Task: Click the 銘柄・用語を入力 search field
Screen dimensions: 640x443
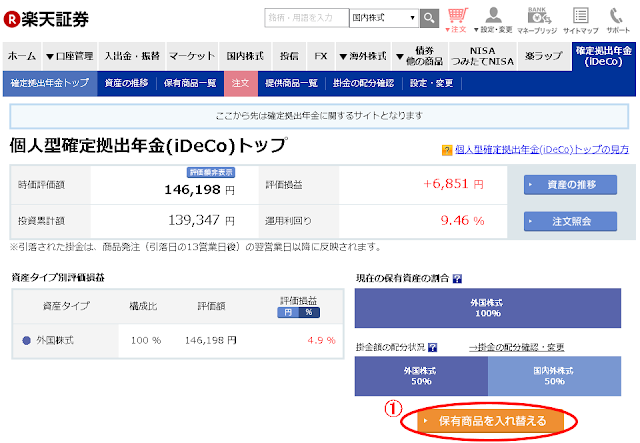Action: click(x=307, y=18)
